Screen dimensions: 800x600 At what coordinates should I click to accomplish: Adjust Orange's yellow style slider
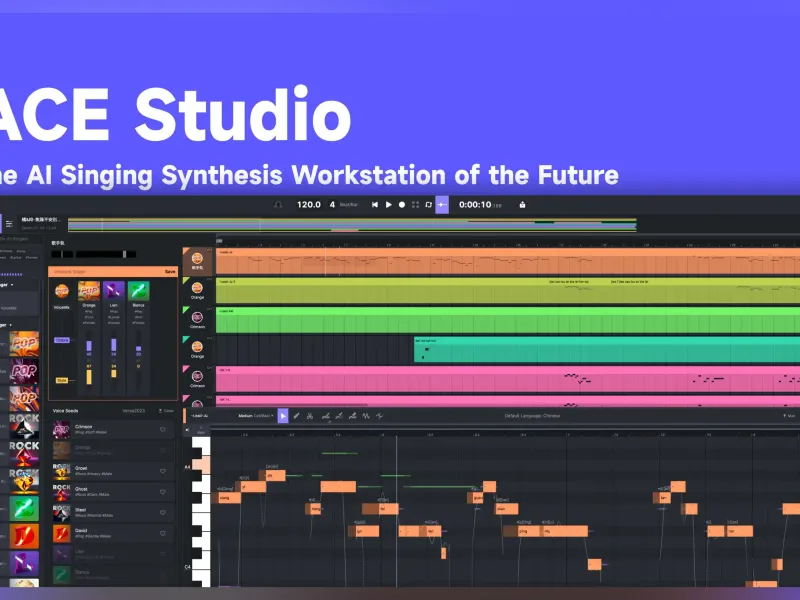(x=89, y=377)
